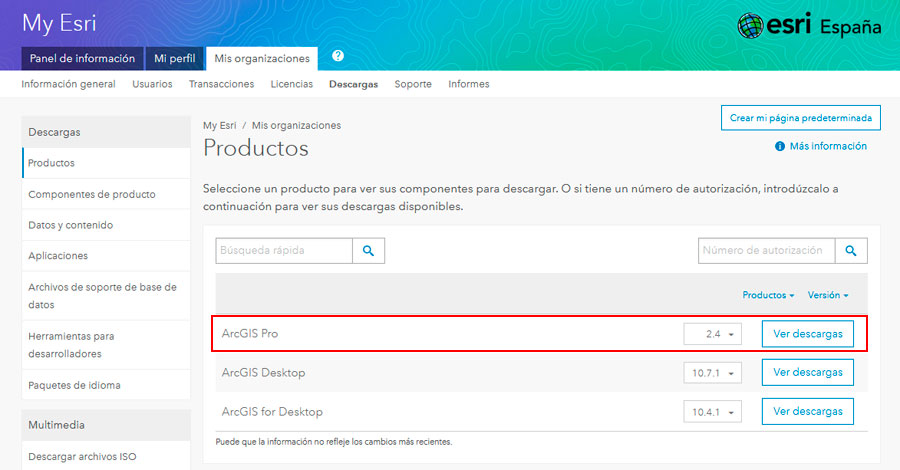Click Crear mi página predeterminada button
Screen dimensions: 900x470
[801, 118]
